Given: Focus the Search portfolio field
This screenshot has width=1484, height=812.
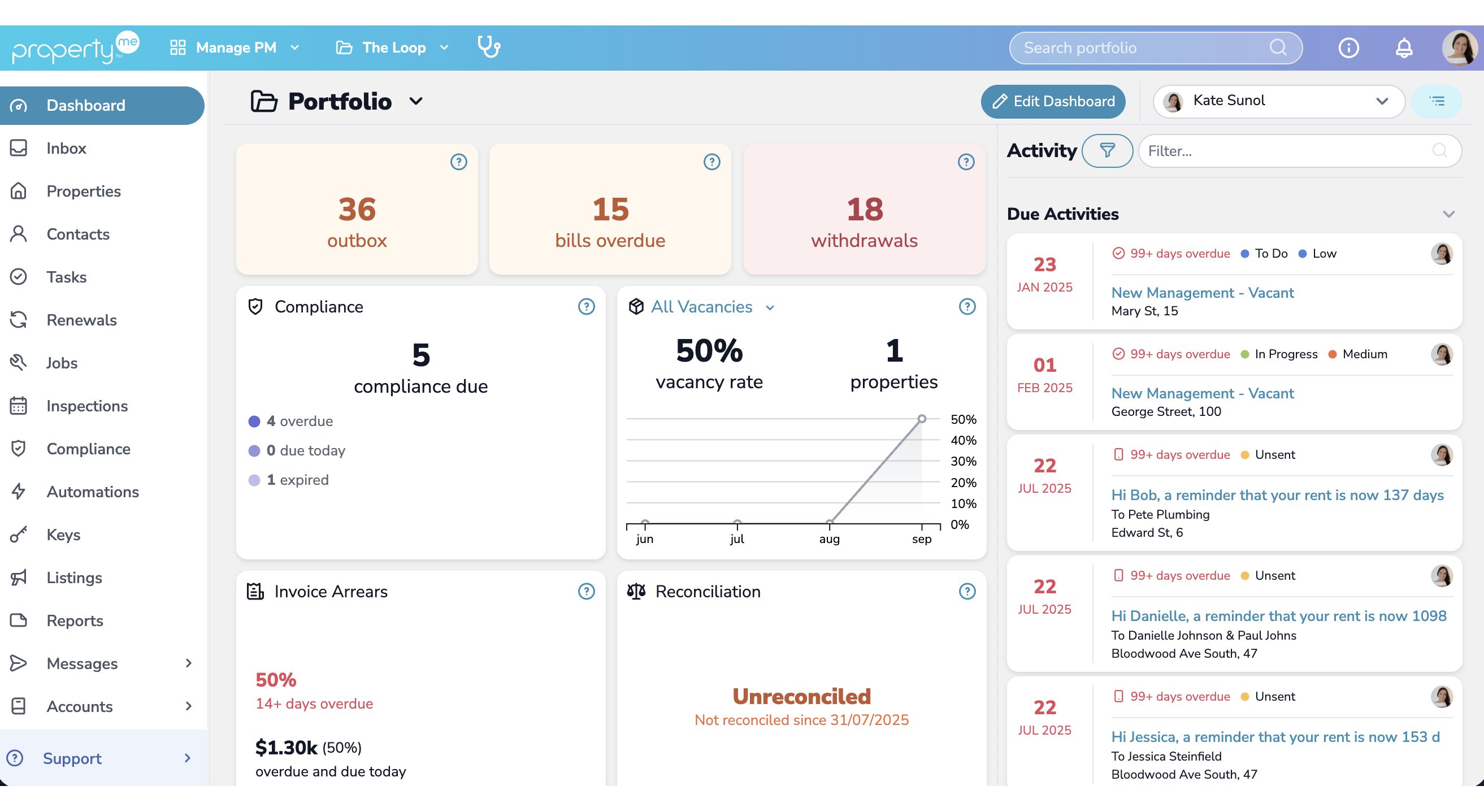Looking at the screenshot, I should coord(1156,48).
